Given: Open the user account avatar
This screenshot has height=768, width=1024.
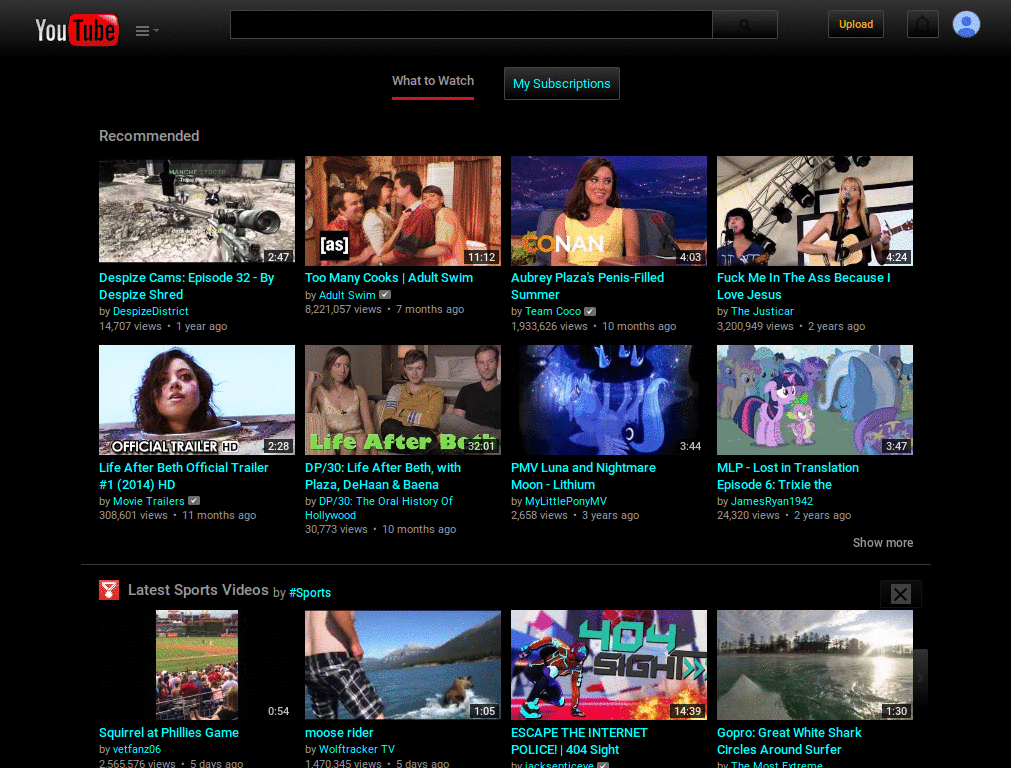Looking at the screenshot, I should click(x=966, y=24).
